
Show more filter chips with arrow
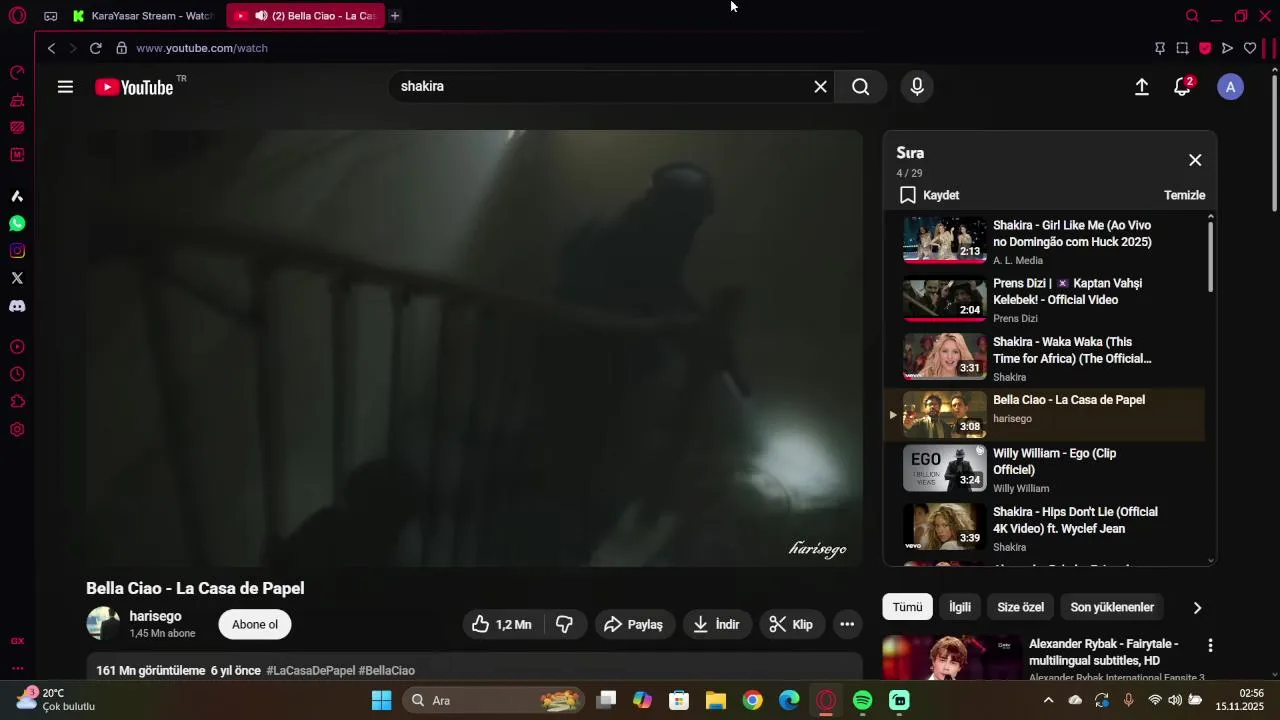point(1197,608)
